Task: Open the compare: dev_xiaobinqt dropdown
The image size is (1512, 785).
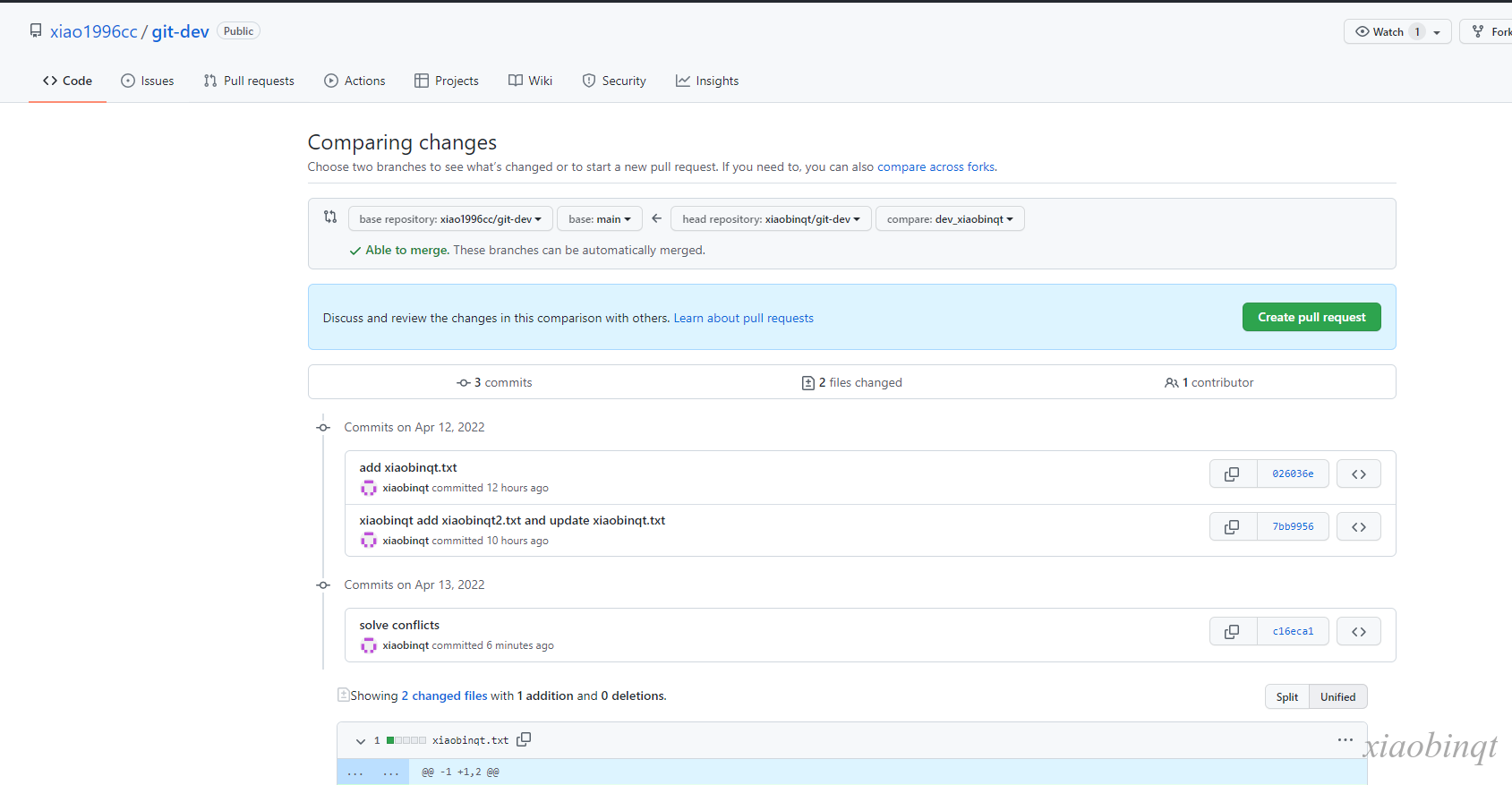Action: click(x=950, y=219)
